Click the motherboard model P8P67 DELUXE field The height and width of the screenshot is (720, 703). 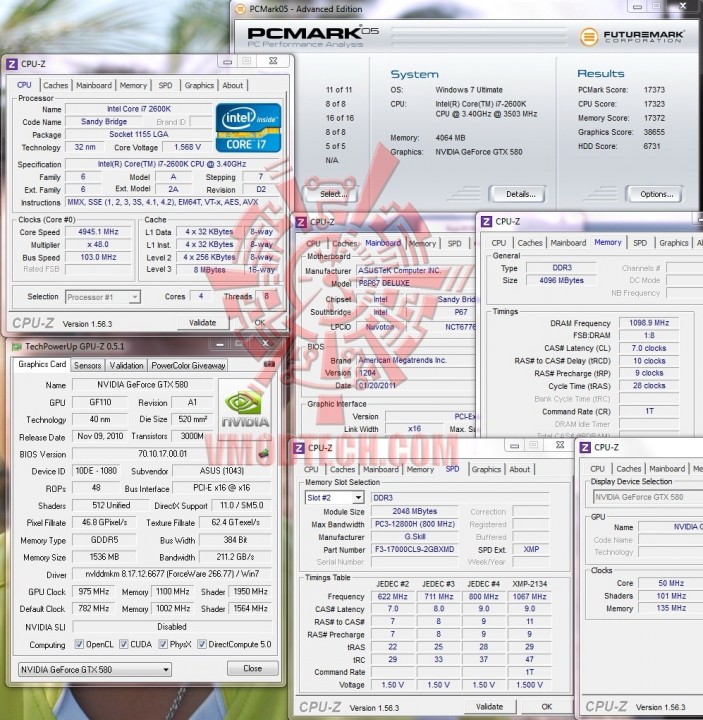pyautogui.click(x=416, y=283)
